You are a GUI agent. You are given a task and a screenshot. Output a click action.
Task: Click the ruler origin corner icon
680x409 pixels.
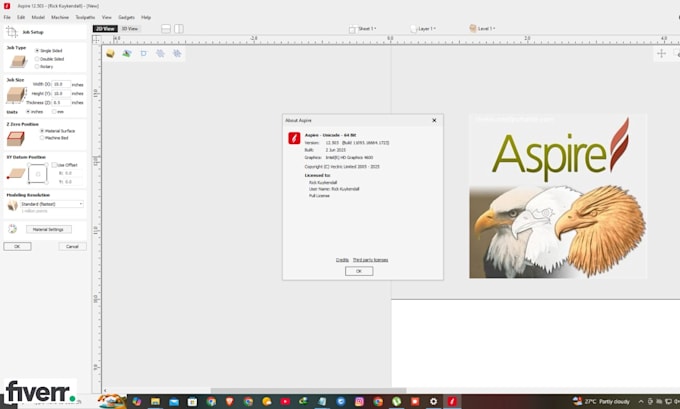(x=96, y=39)
